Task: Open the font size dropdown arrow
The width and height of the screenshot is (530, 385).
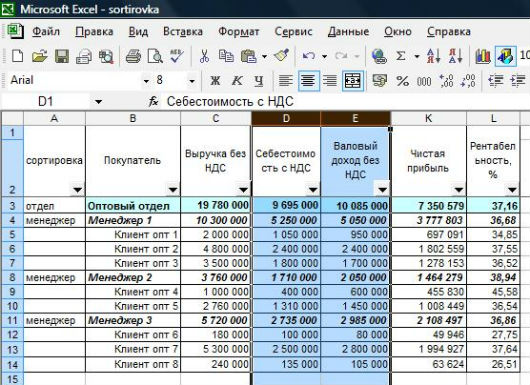Action: 192,81
